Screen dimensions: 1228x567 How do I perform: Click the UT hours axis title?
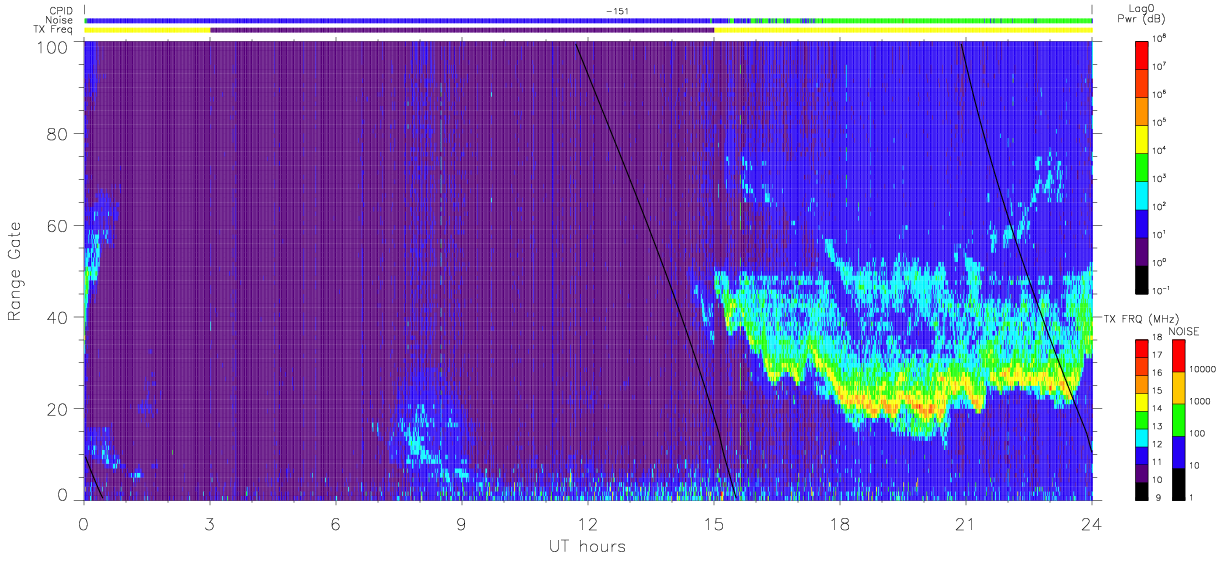coord(587,547)
